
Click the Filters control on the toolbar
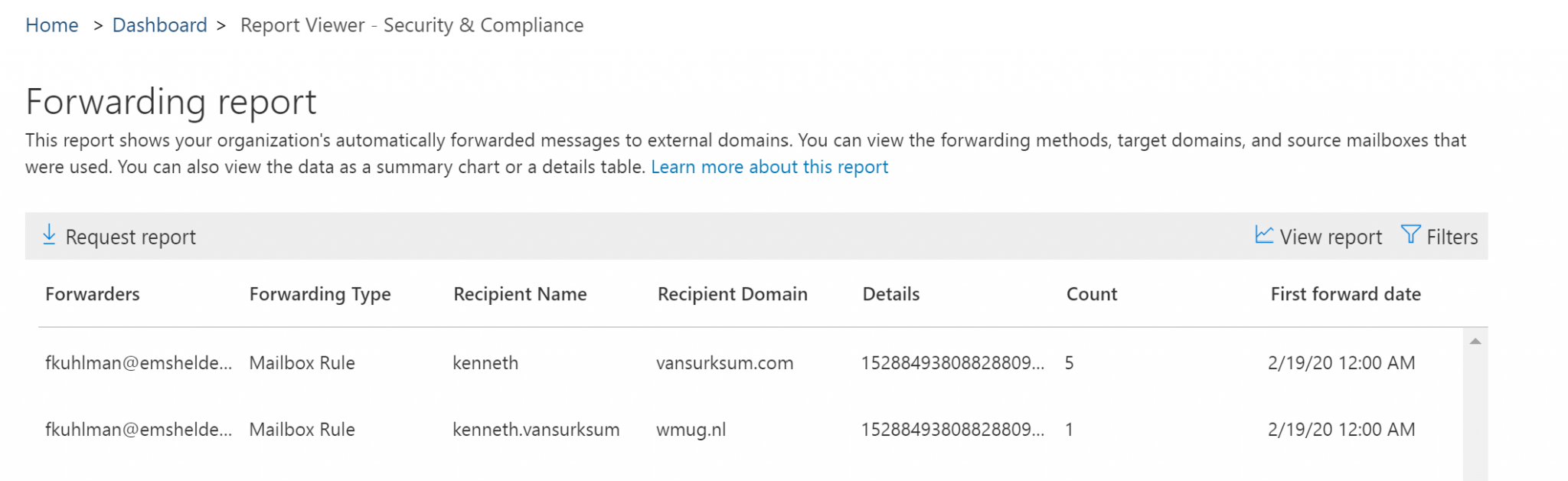(1441, 237)
